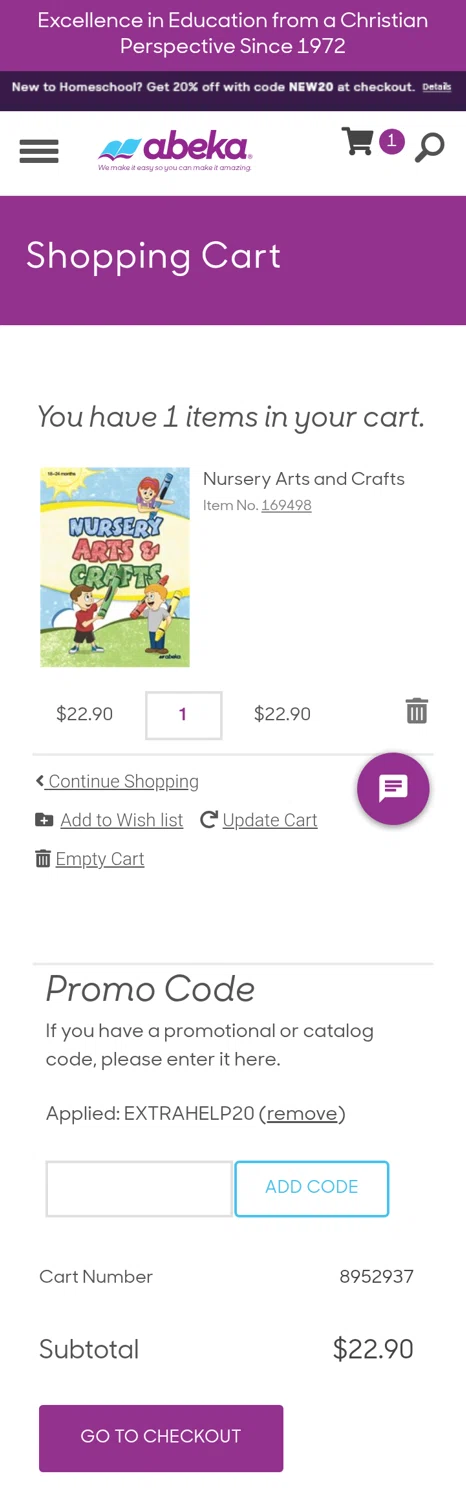Click the Empty Cart trash icon
This screenshot has width=466, height=1500.
point(43,859)
